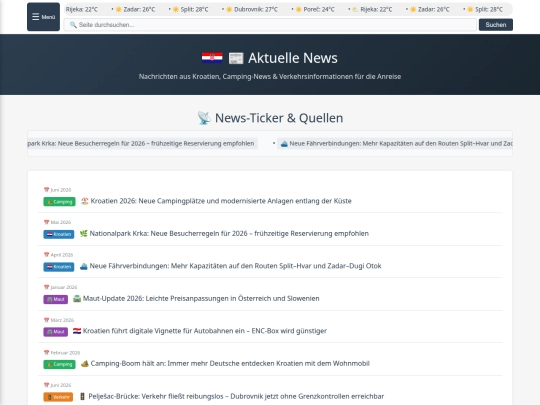Open article Maut-Update 2026 Preisanpassungen
The image size is (540, 405).
[x=201, y=299]
